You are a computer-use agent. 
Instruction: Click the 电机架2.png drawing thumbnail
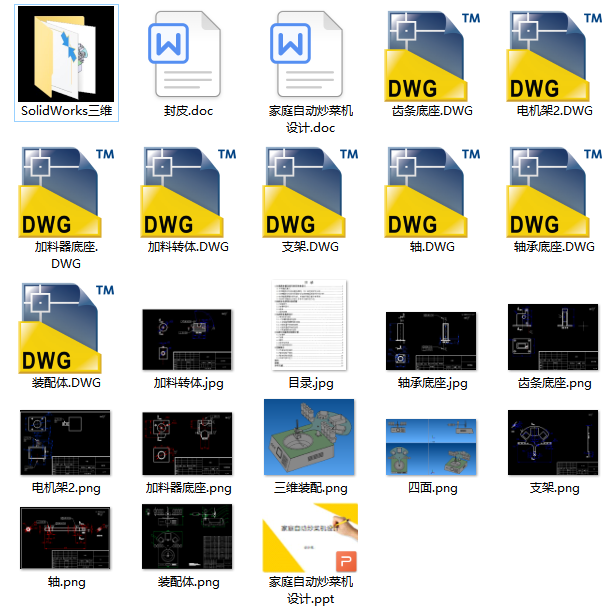(65, 443)
